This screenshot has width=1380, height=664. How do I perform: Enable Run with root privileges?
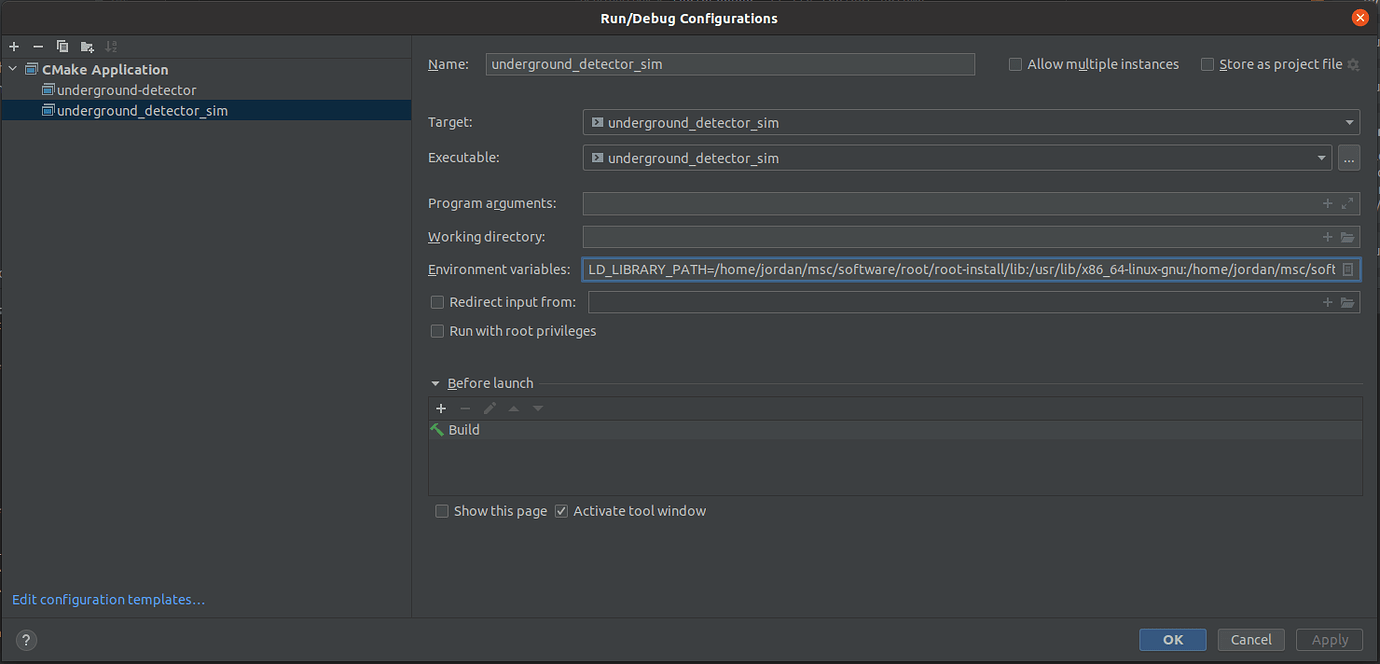(437, 330)
